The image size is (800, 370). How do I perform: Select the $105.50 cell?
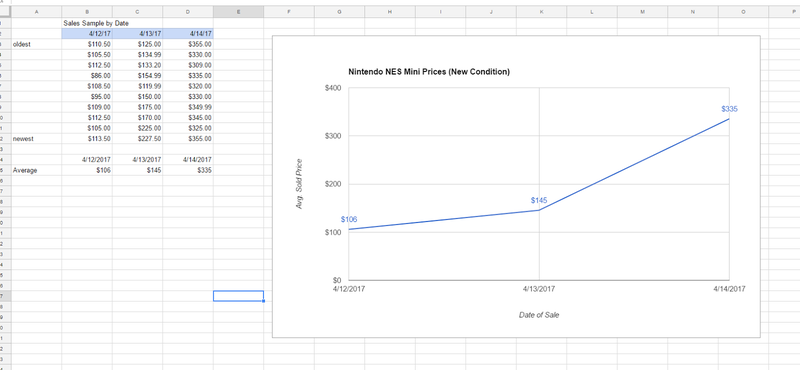click(87, 55)
